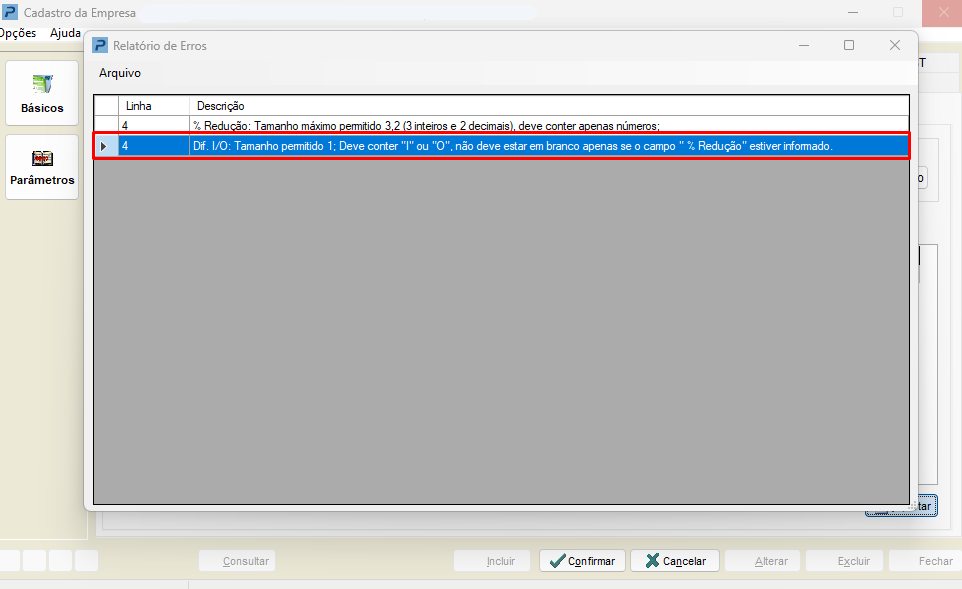962x589 pixels.
Task: Select the 'Dif. I/O: Tamanho permitido' error row
Action: click(x=501, y=146)
